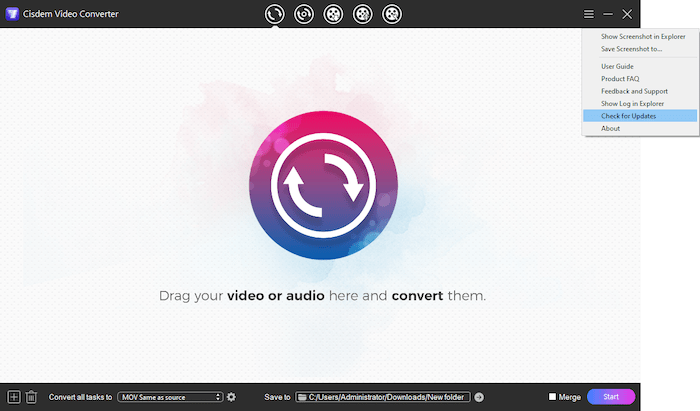The width and height of the screenshot is (700, 411).
Task: Open the disc Rip tab icon
Action: [304, 14]
